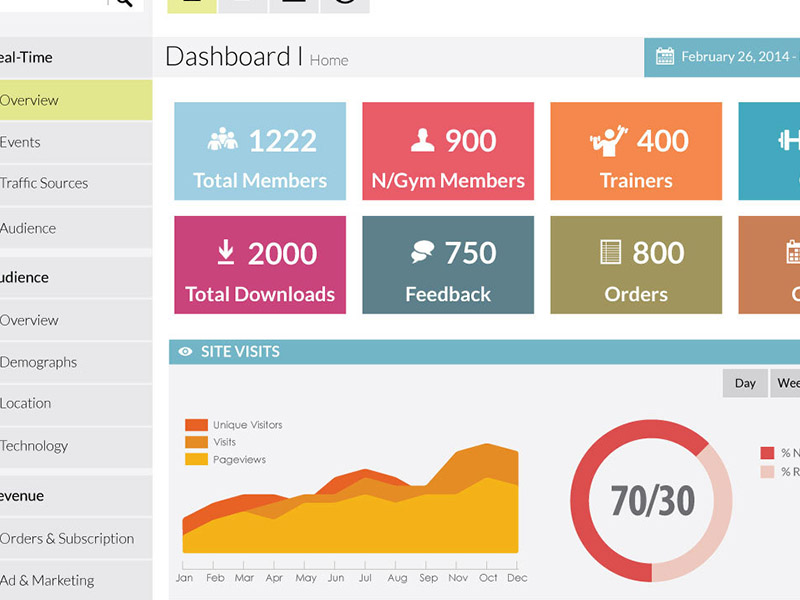Open Orders & Subscription in sidebar
This screenshot has width=800, height=600.
click(x=76, y=538)
